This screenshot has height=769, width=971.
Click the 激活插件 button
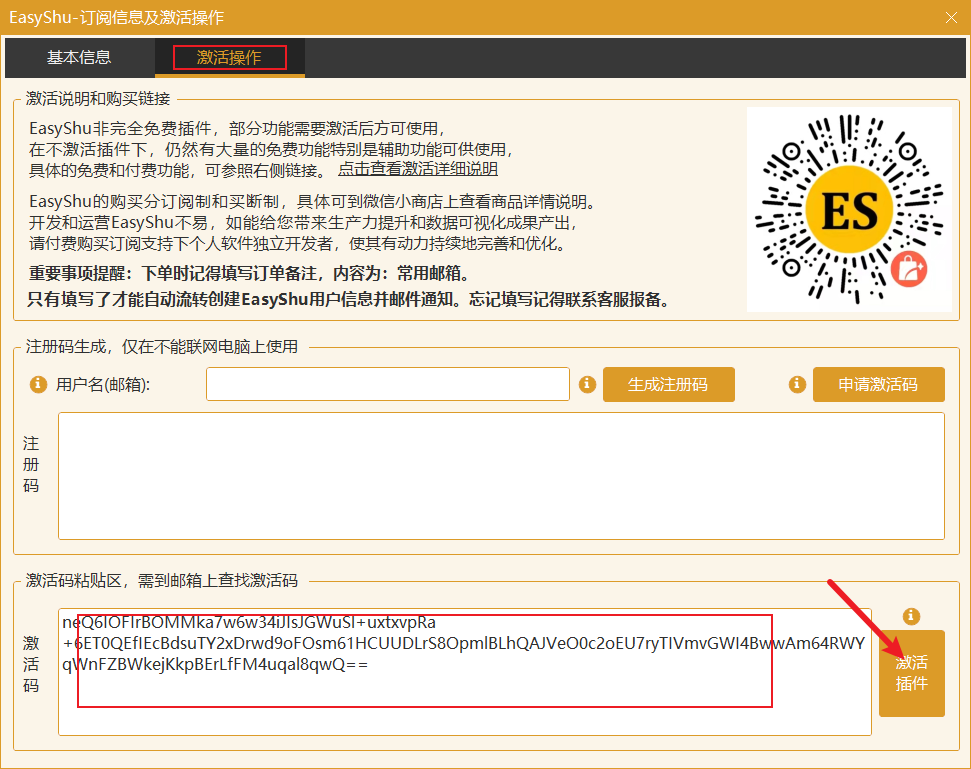[x=912, y=673]
